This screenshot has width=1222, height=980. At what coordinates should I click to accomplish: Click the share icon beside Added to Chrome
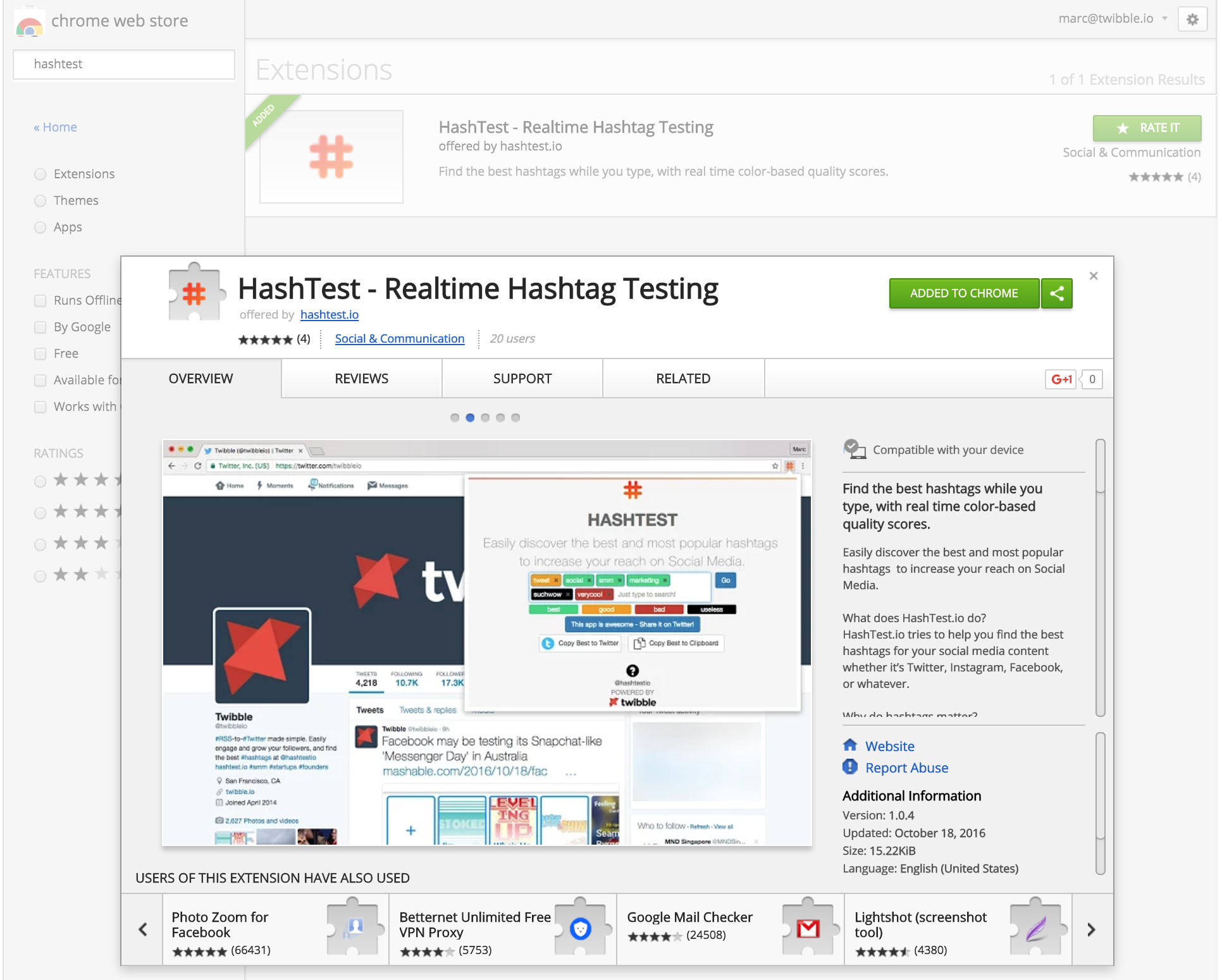1057,293
